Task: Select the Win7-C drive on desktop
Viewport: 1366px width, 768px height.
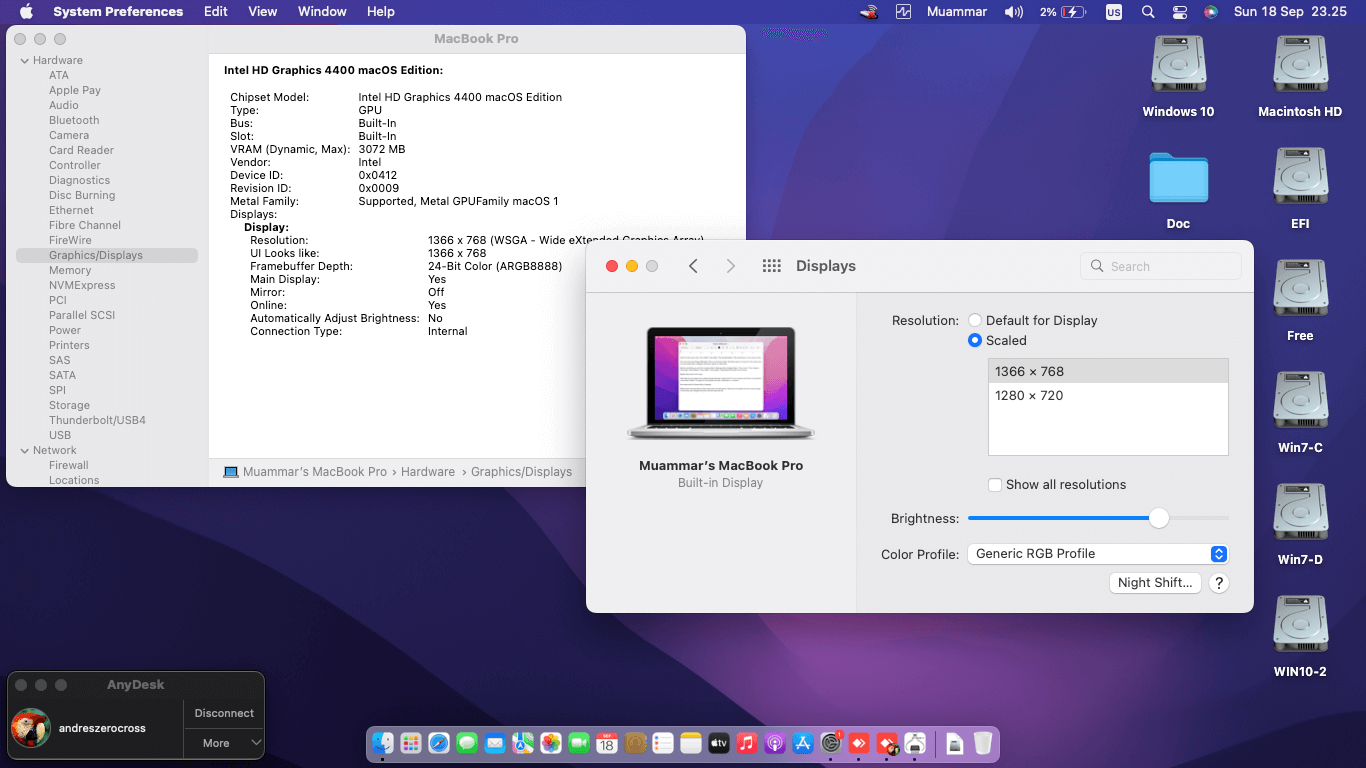Action: click(x=1300, y=402)
